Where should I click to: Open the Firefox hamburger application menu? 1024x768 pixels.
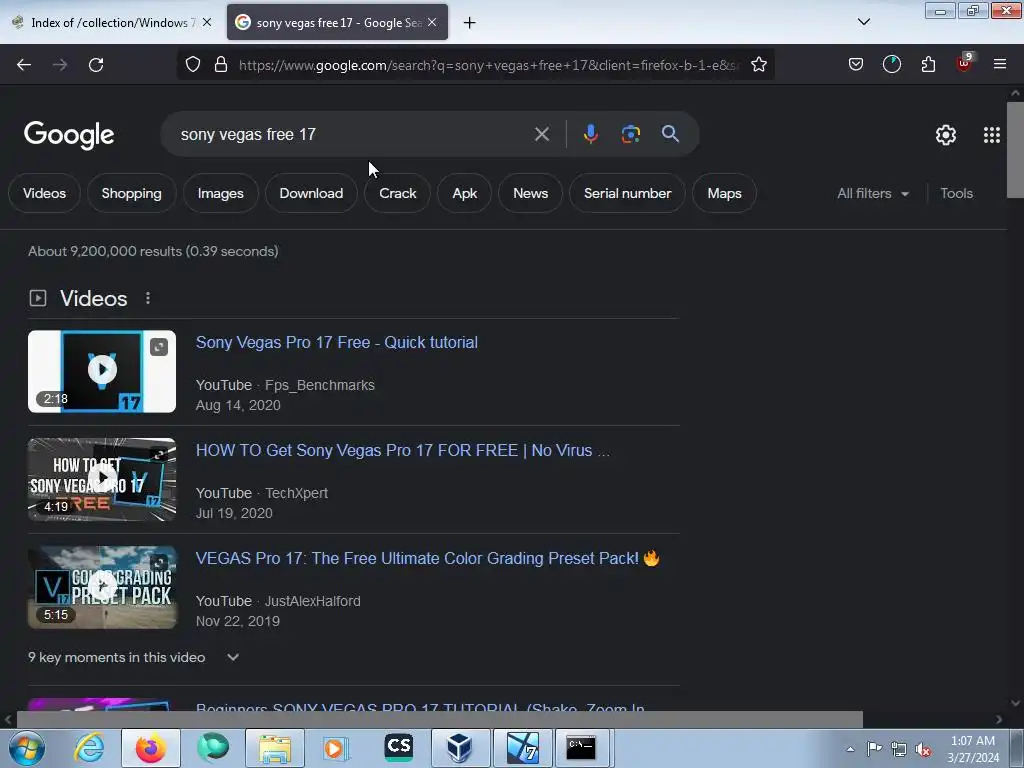point(1000,64)
